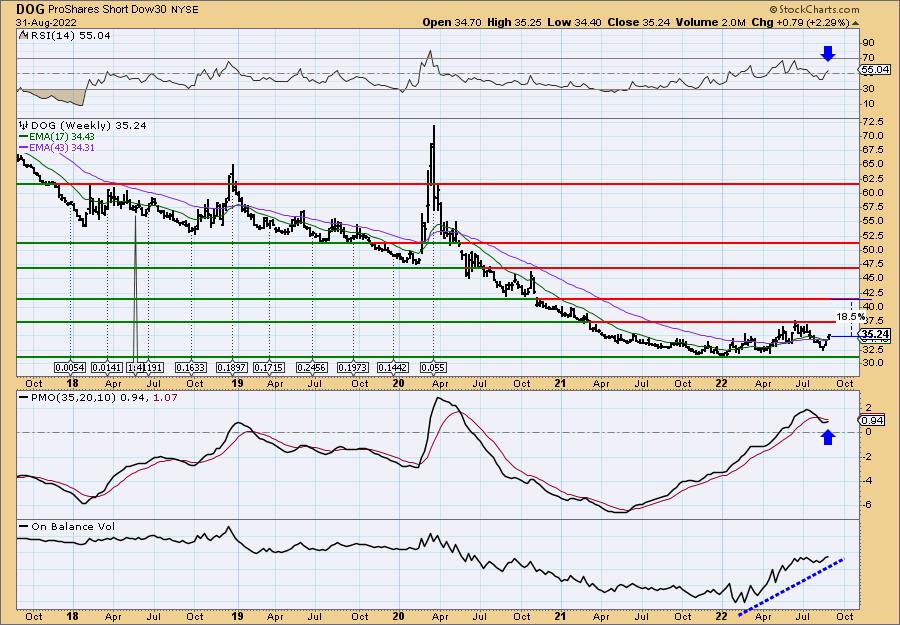Click the 0.1442 value box
Image resolution: width=900 pixels, height=625 pixels.
point(393,367)
